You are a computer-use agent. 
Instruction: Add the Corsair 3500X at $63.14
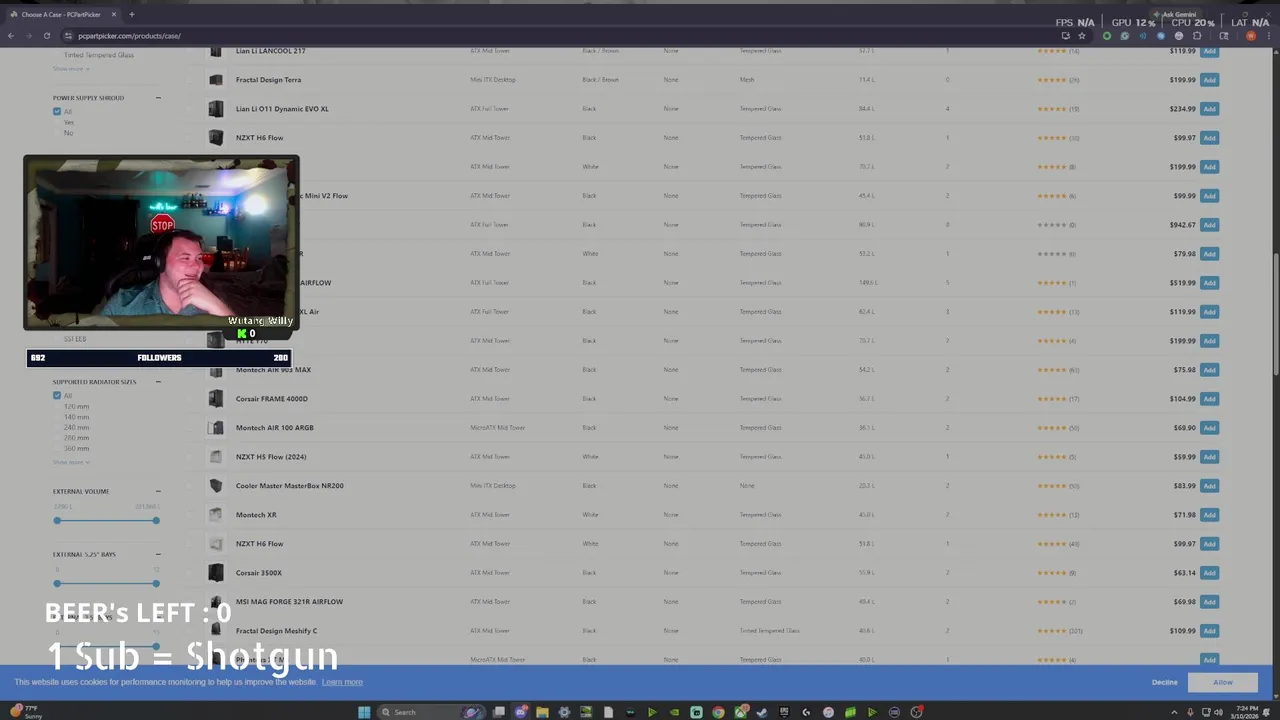(x=1209, y=573)
